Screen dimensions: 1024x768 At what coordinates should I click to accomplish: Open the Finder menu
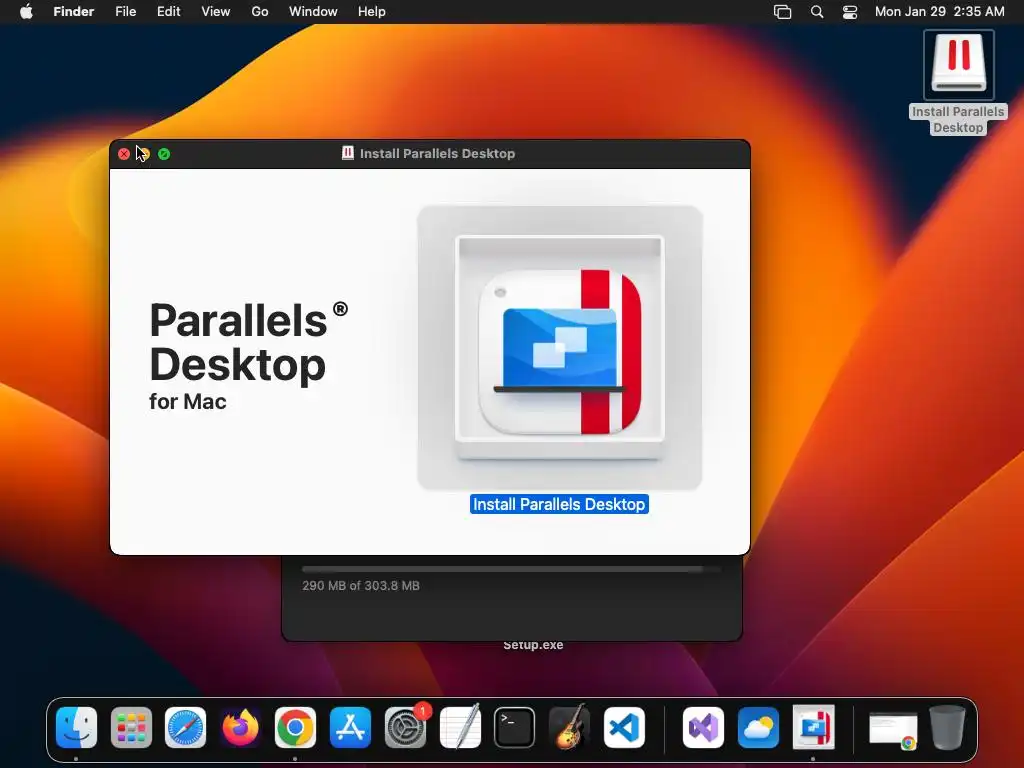[x=74, y=12]
